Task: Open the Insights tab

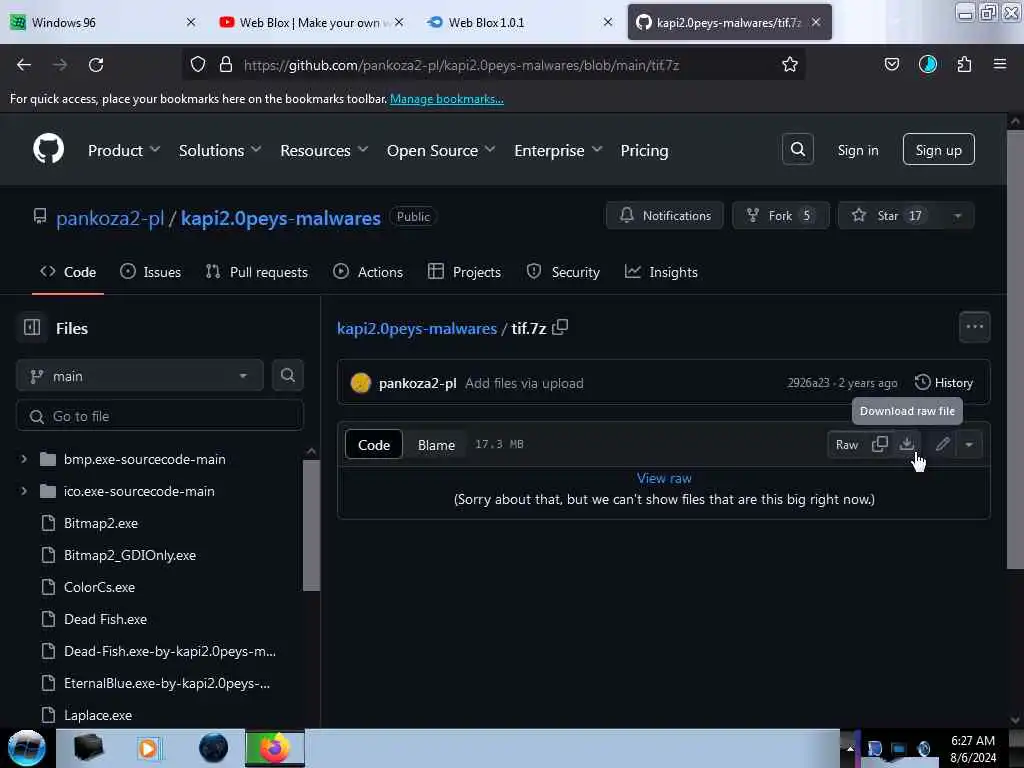Action: (x=661, y=272)
